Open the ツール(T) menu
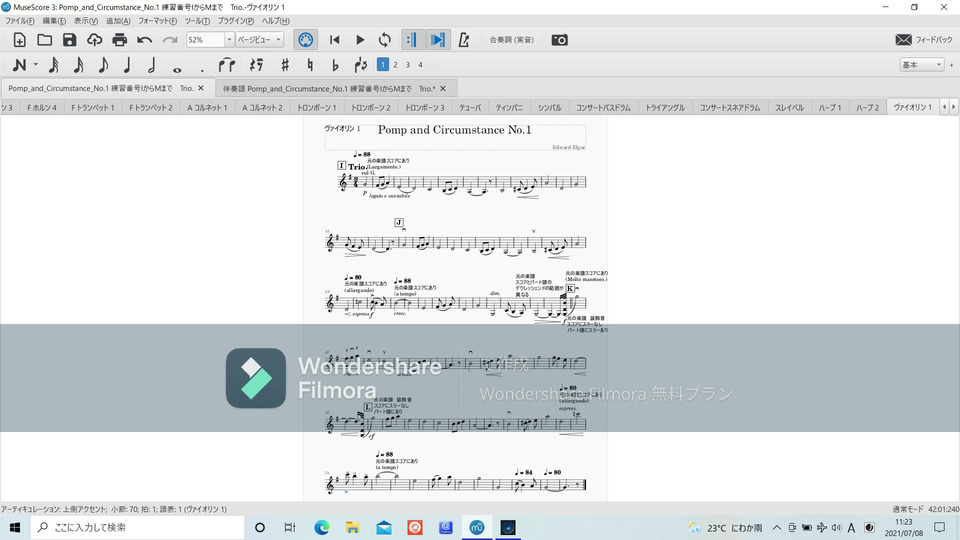Image resolution: width=960 pixels, height=540 pixels. (197, 21)
